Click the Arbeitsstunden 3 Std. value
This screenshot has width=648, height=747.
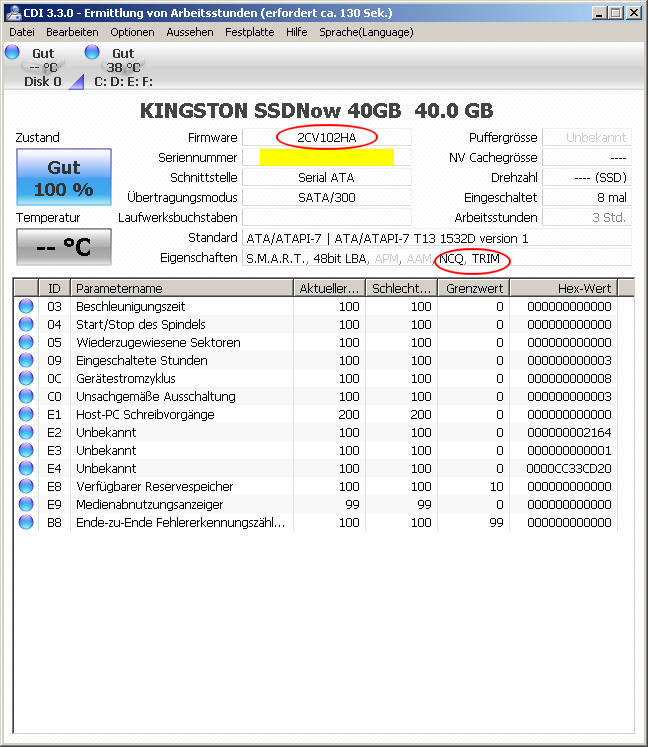pos(587,218)
